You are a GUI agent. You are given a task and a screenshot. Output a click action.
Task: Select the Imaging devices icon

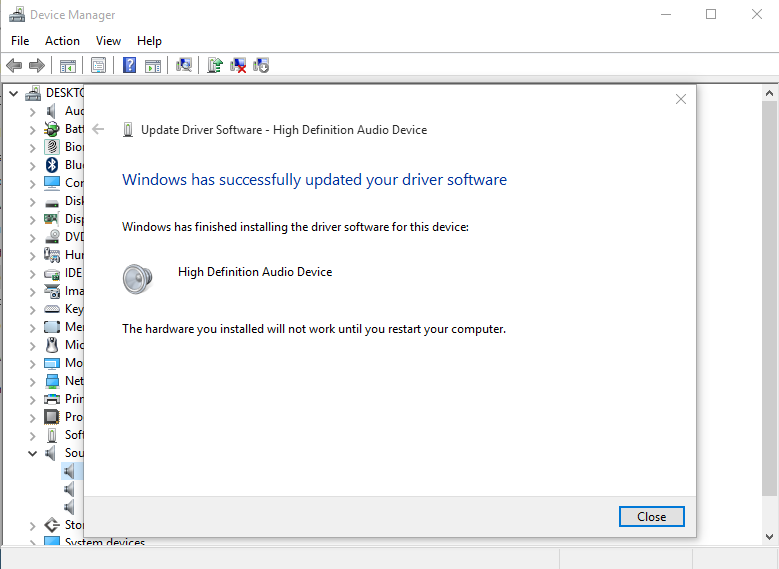coord(52,291)
